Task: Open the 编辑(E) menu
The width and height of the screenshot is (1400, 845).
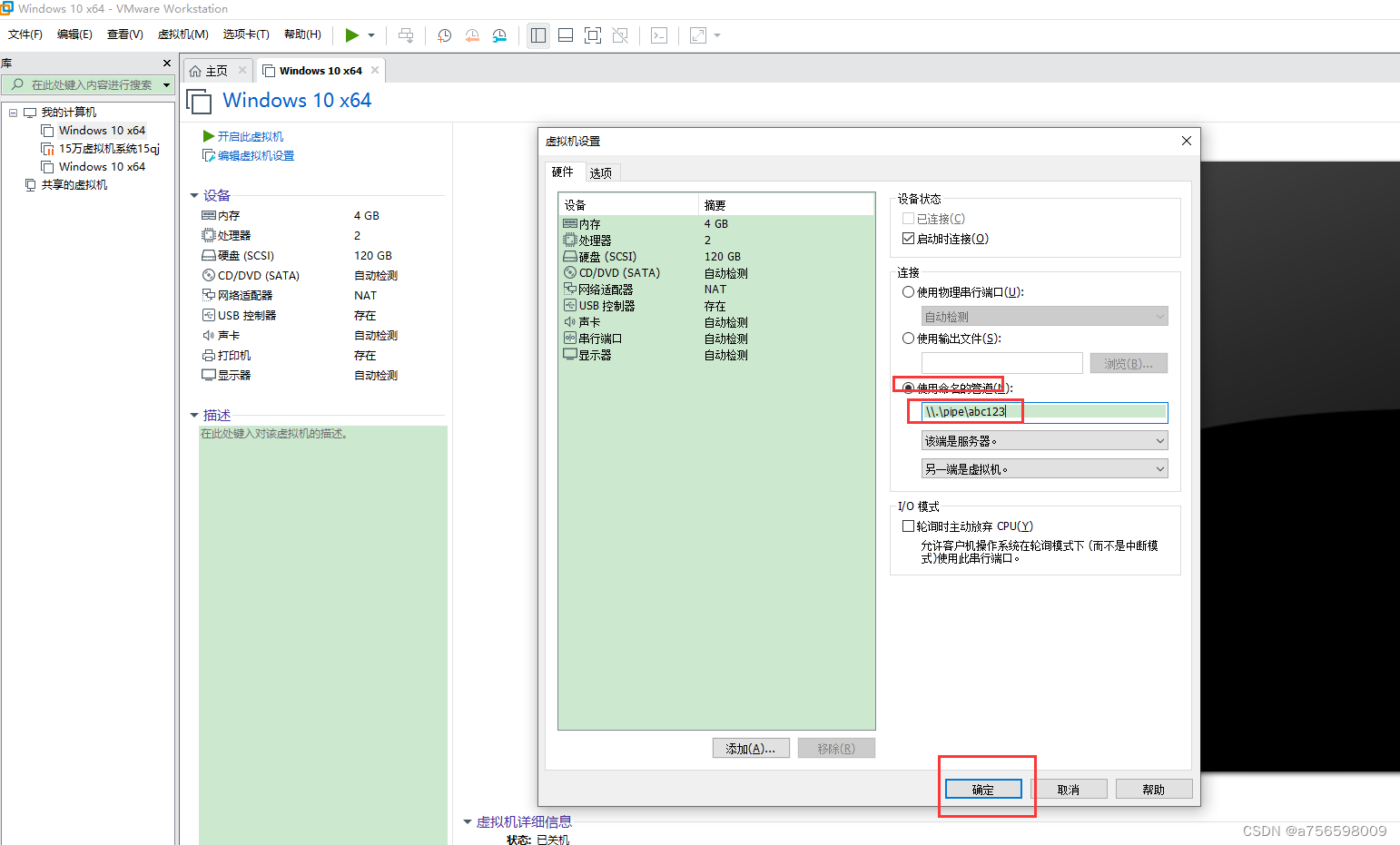Action: pos(74,34)
